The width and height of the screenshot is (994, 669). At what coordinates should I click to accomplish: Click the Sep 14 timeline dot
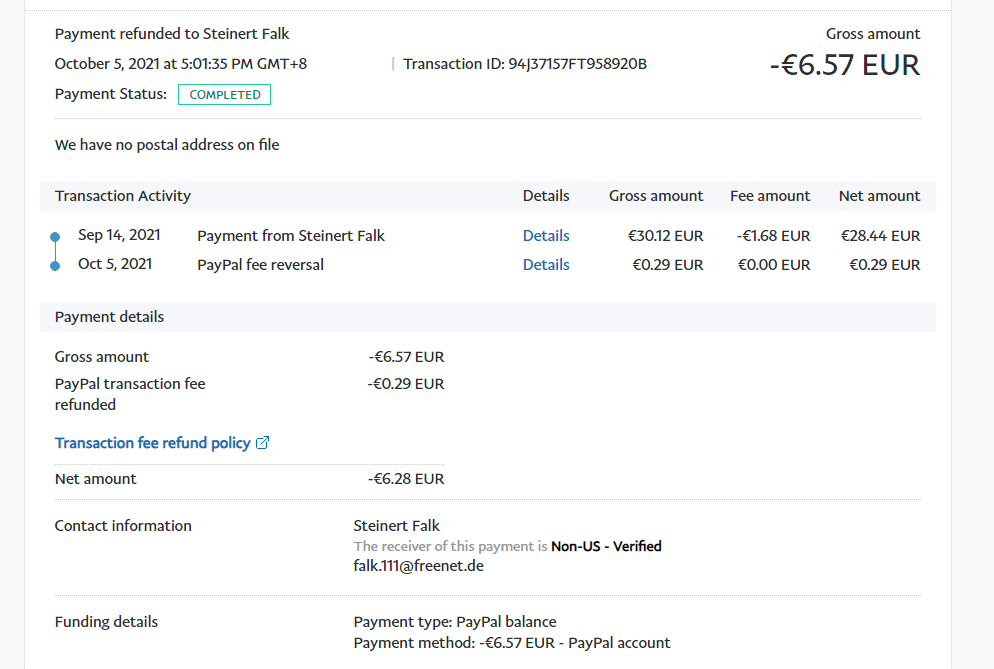tap(55, 237)
